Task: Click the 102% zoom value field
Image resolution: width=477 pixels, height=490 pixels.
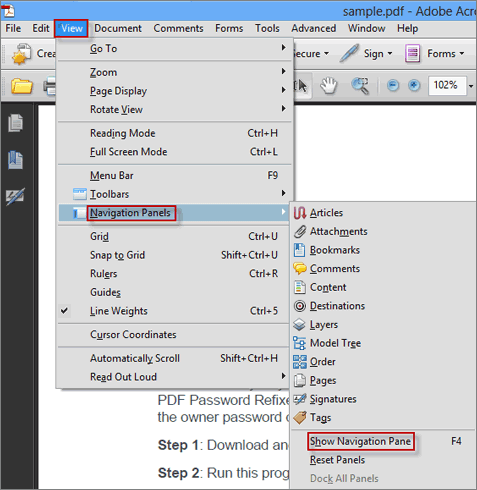Action: click(447, 85)
